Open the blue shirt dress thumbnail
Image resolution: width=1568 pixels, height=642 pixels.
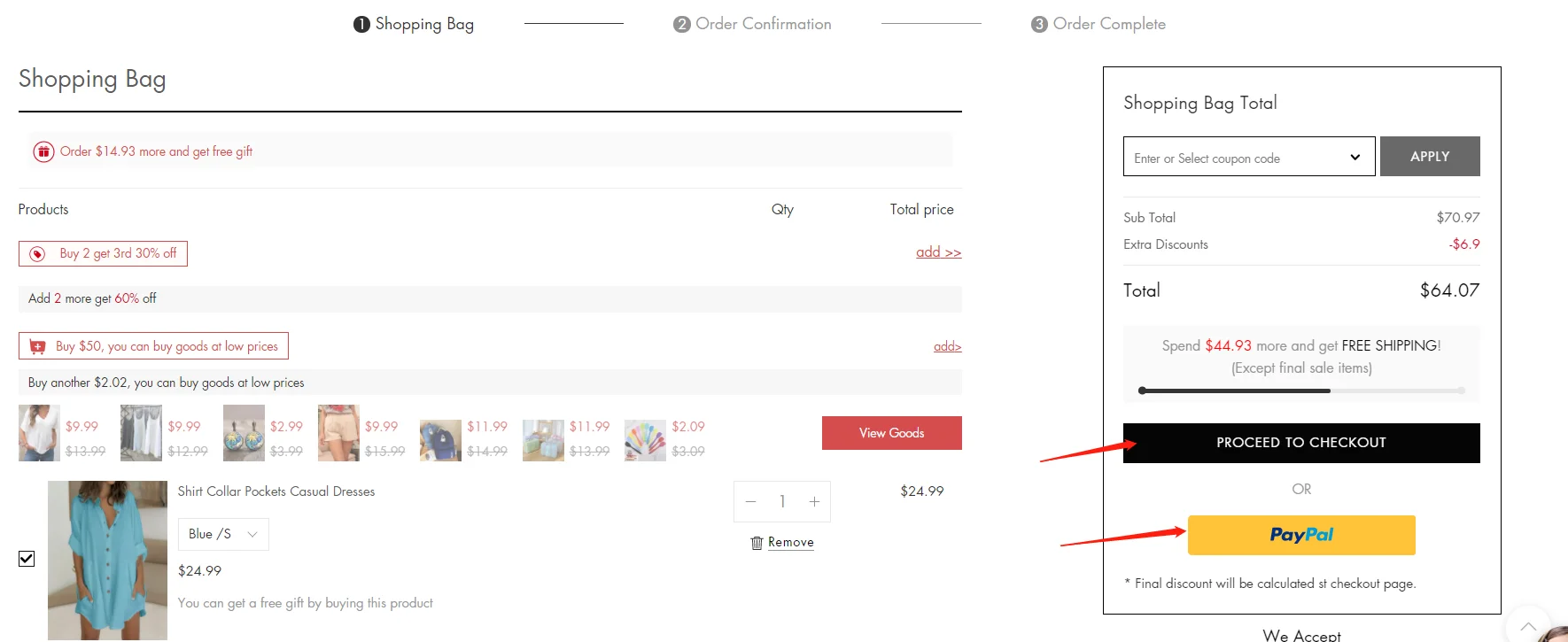(107, 560)
